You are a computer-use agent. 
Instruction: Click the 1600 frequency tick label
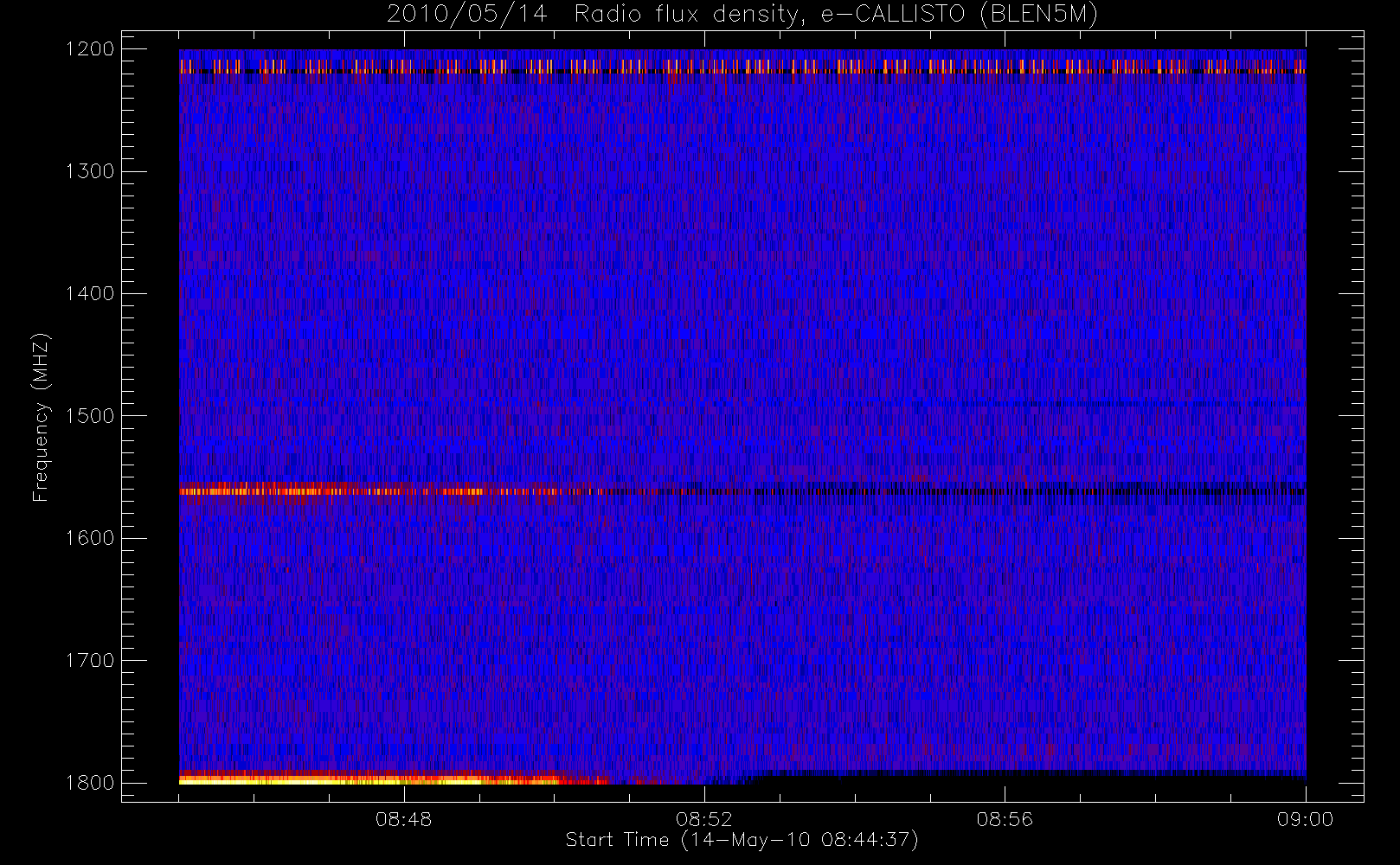[x=90, y=538]
